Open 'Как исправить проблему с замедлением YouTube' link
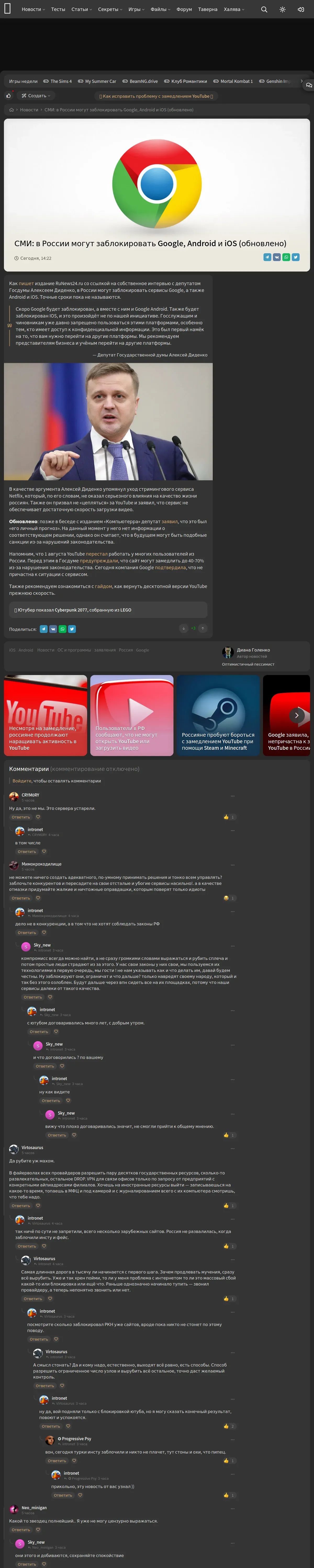The width and height of the screenshot is (314, 1568). (x=156, y=96)
